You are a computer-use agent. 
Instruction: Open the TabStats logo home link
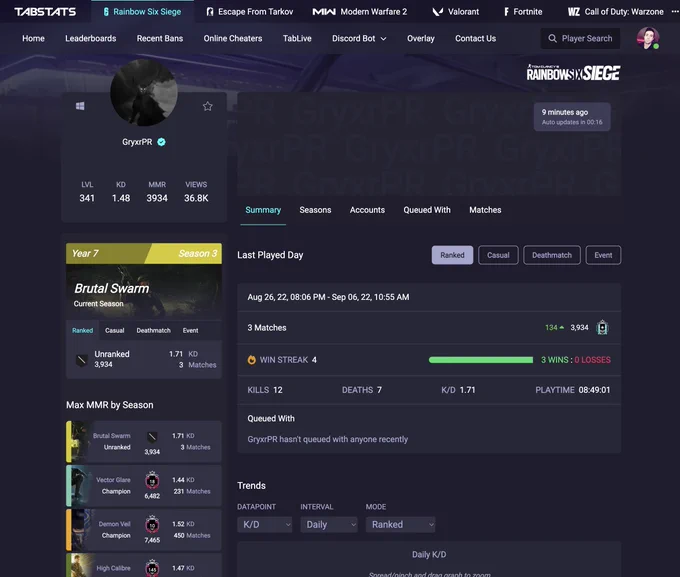[45, 12]
